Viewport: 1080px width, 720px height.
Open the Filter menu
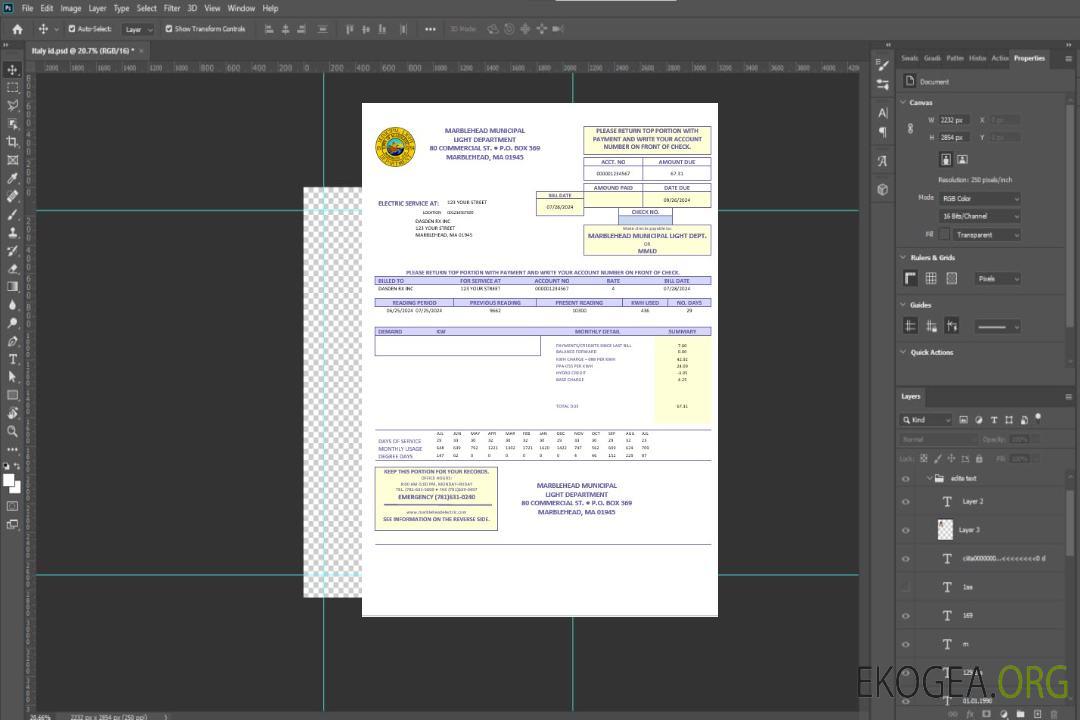(x=172, y=8)
